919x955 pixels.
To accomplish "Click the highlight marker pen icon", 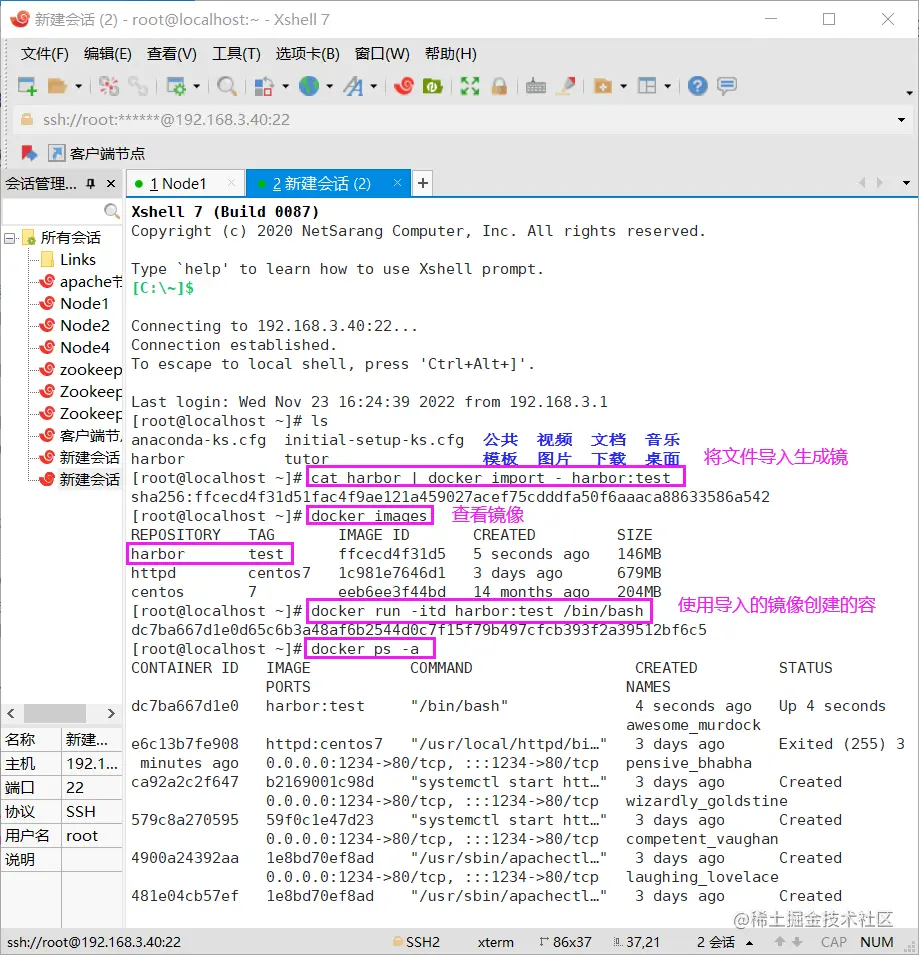I will click(x=566, y=86).
